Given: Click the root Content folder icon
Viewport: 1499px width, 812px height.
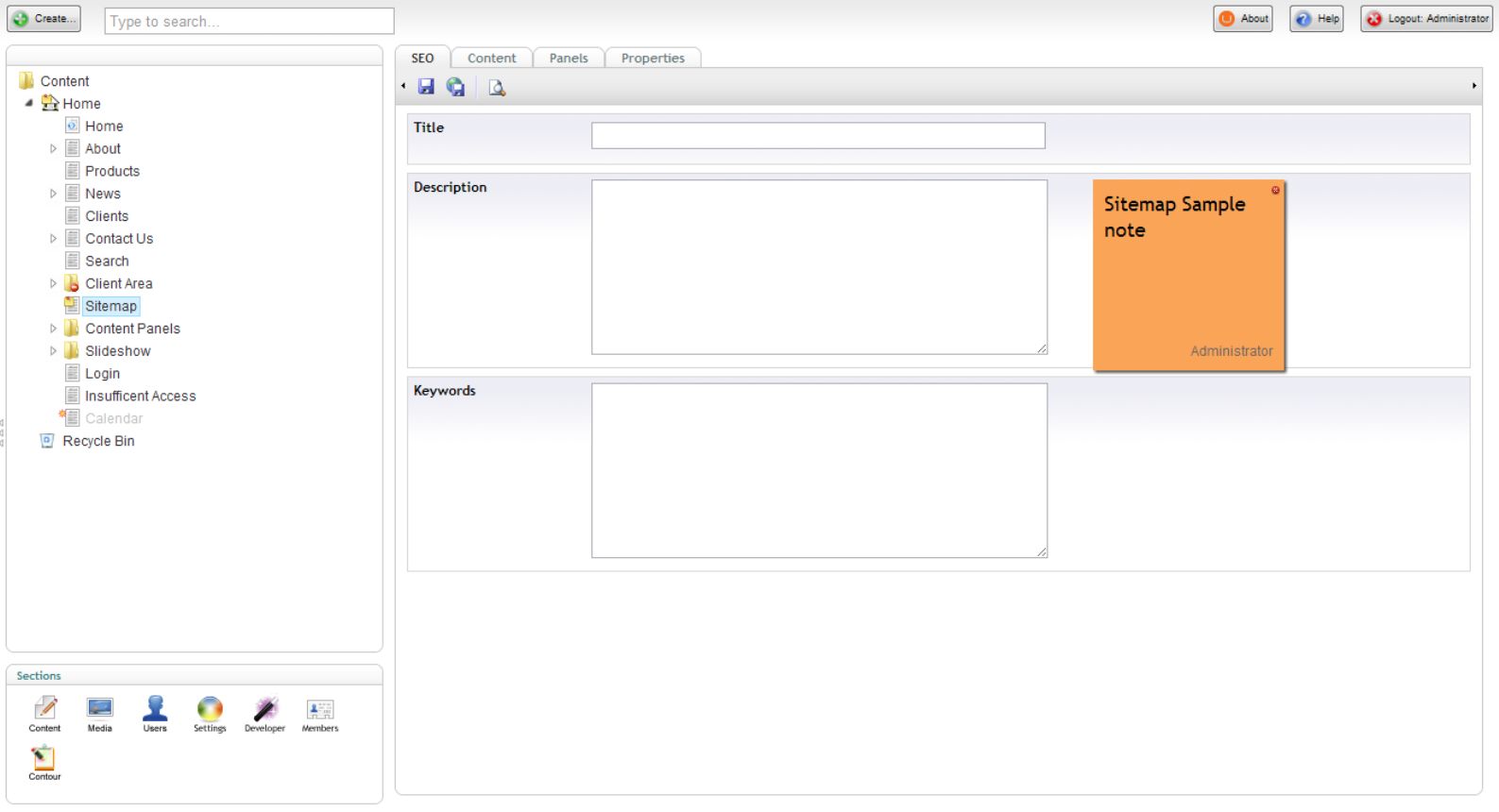Looking at the screenshot, I should (x=26, y=80).
